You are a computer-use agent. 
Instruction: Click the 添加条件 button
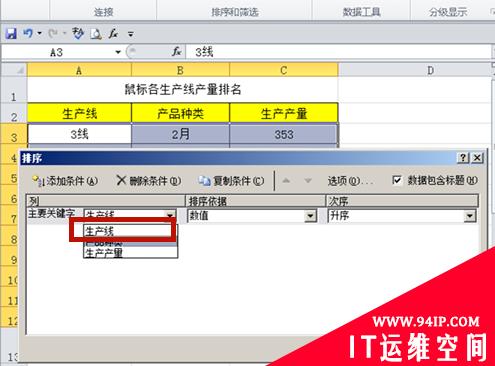[65, 181]
